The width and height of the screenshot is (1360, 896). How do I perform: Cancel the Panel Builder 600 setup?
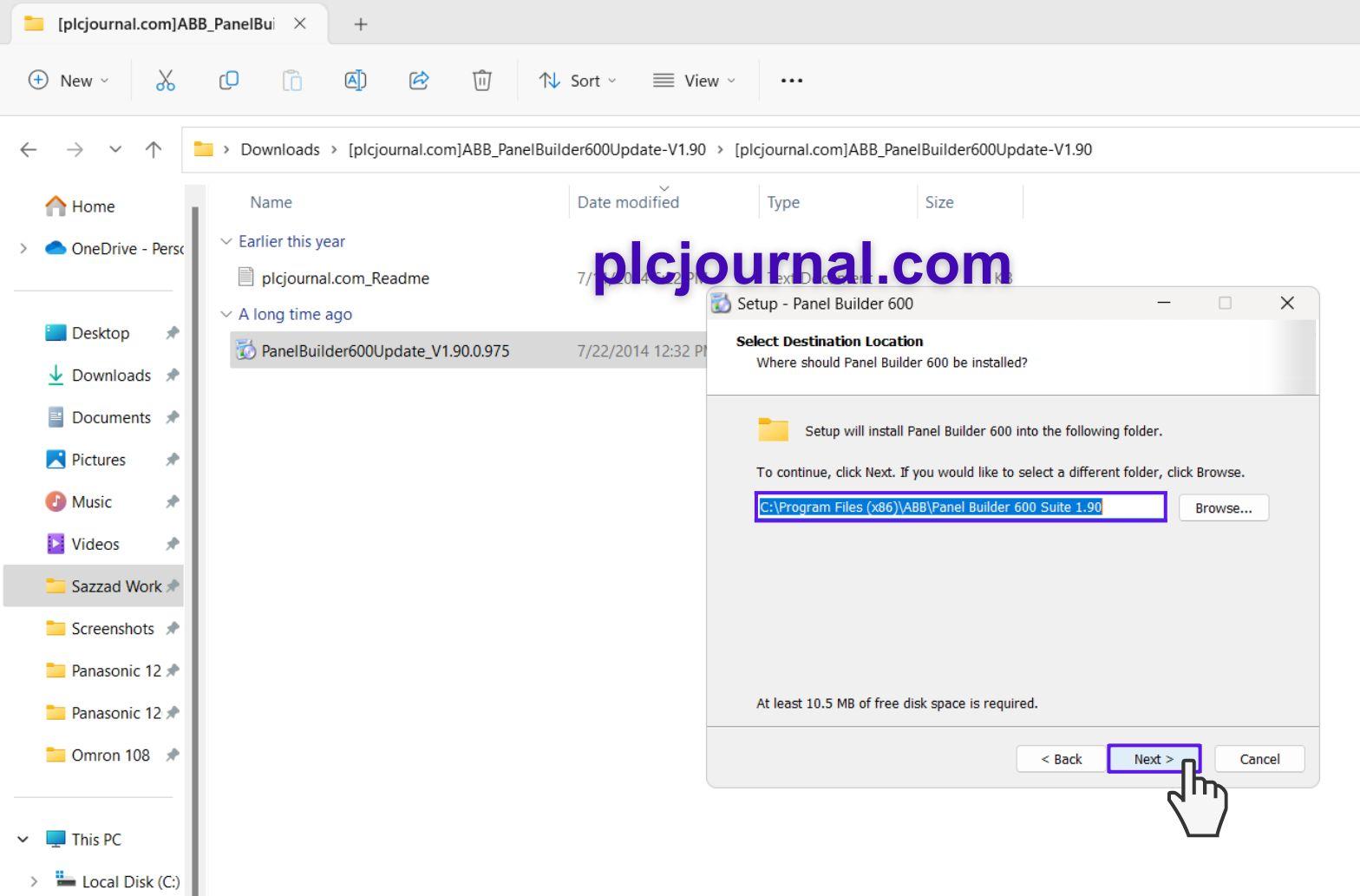(1259, 759)
